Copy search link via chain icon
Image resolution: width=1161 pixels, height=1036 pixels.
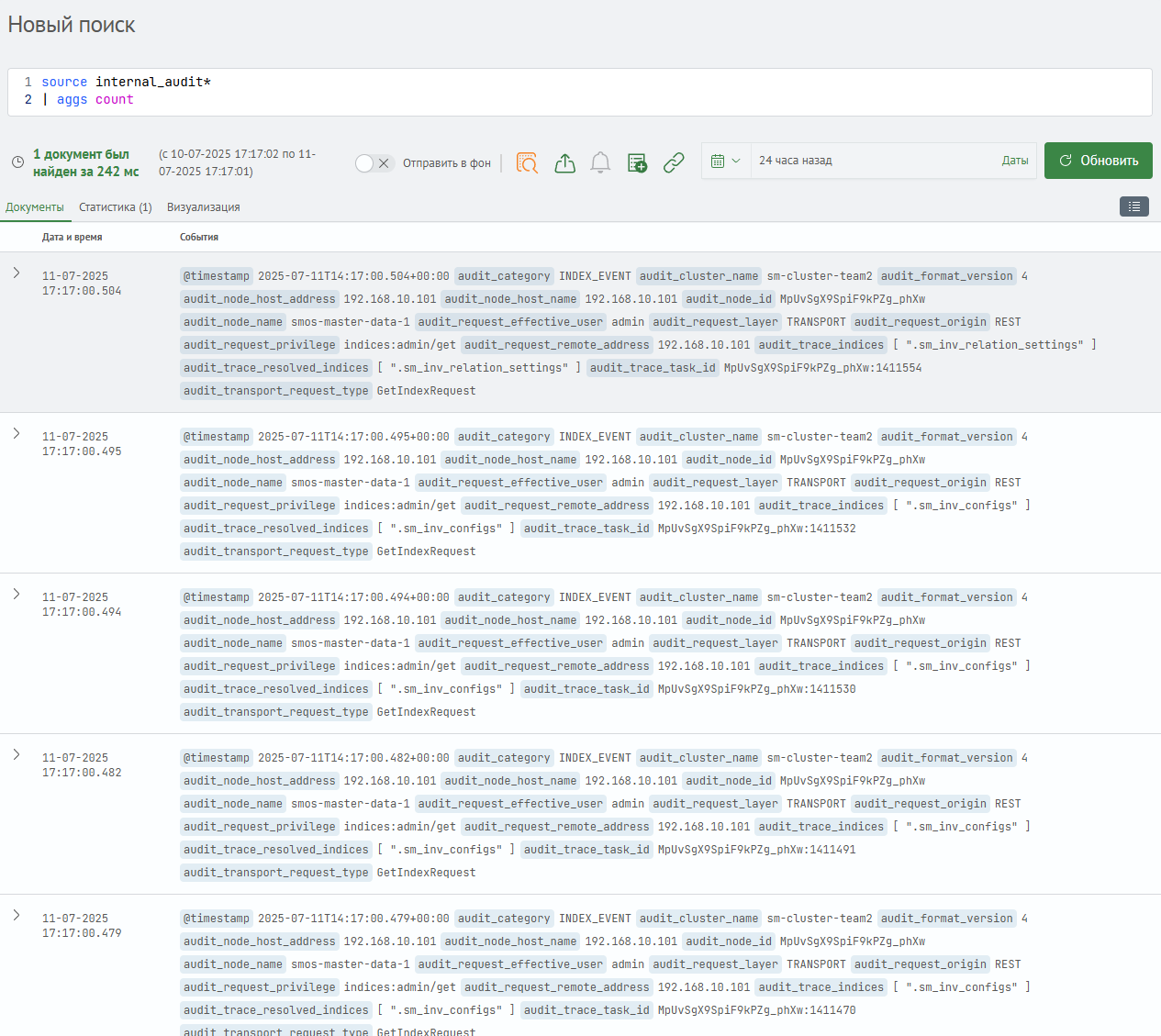coord(674,163)
